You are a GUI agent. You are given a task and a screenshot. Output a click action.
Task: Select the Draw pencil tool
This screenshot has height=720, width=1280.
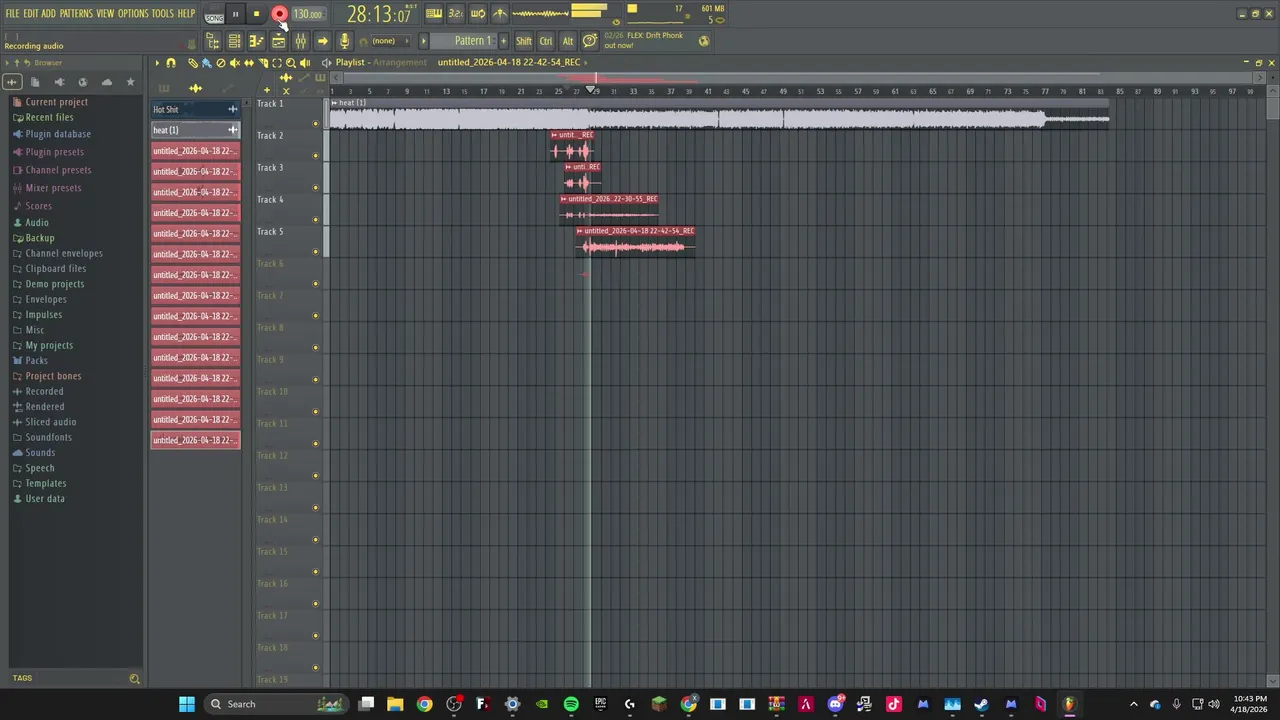click(193, 63)
